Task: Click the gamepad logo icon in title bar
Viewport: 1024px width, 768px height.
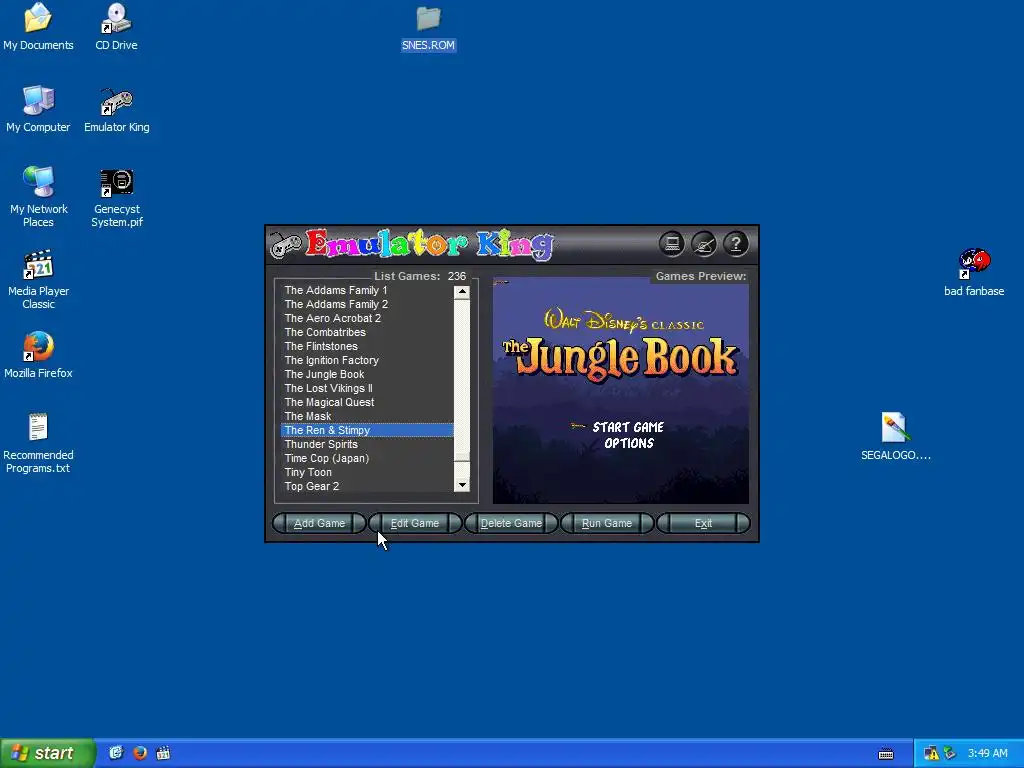Action: pyautogui.click(x=286, y=245)
